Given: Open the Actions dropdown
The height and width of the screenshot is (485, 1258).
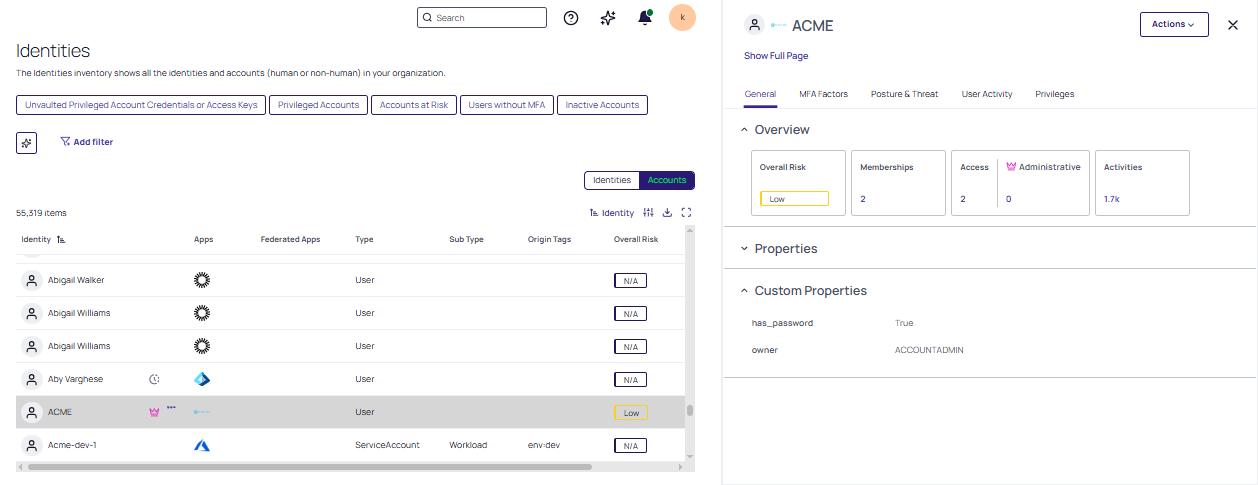Looking at the screenshot, I should [x=1173, y=25].
